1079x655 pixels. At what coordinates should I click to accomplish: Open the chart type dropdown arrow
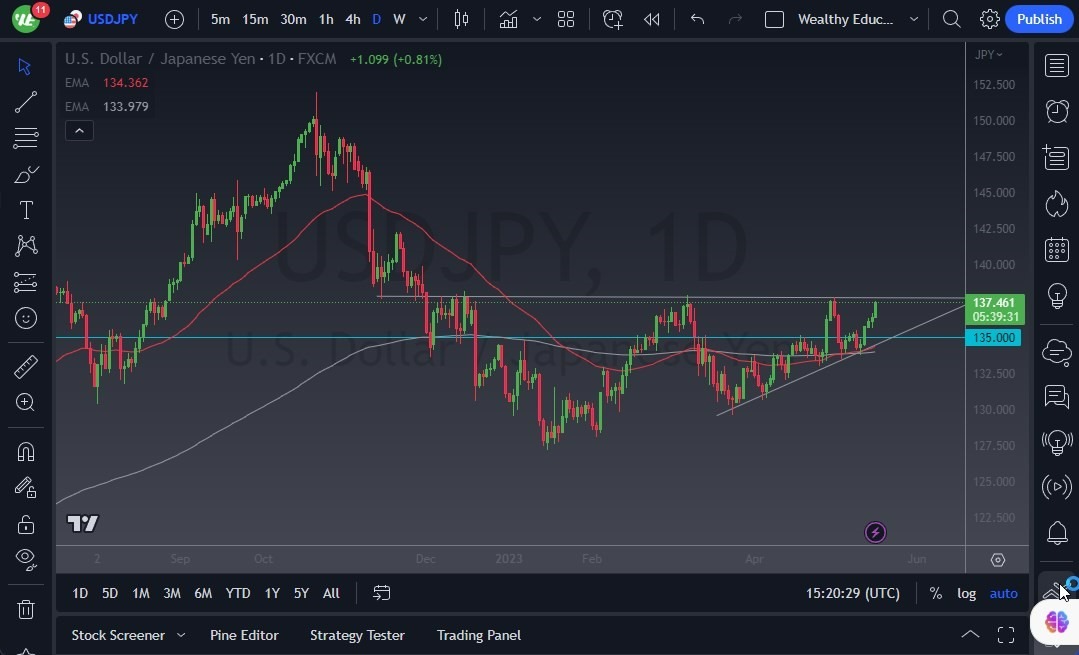coord(537,19)
